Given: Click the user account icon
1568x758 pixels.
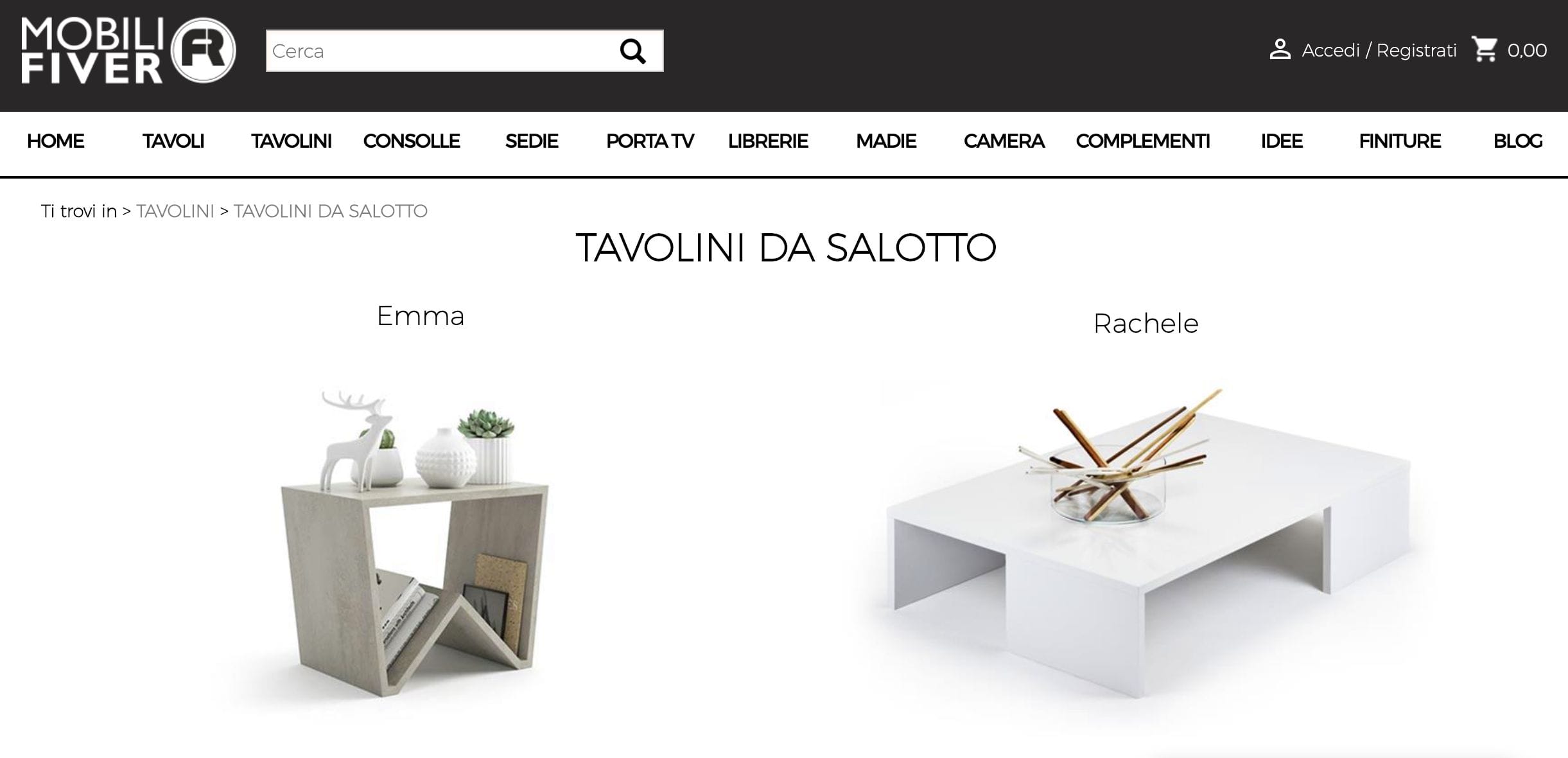Looking at the screenshot, I should [1280, 50].
